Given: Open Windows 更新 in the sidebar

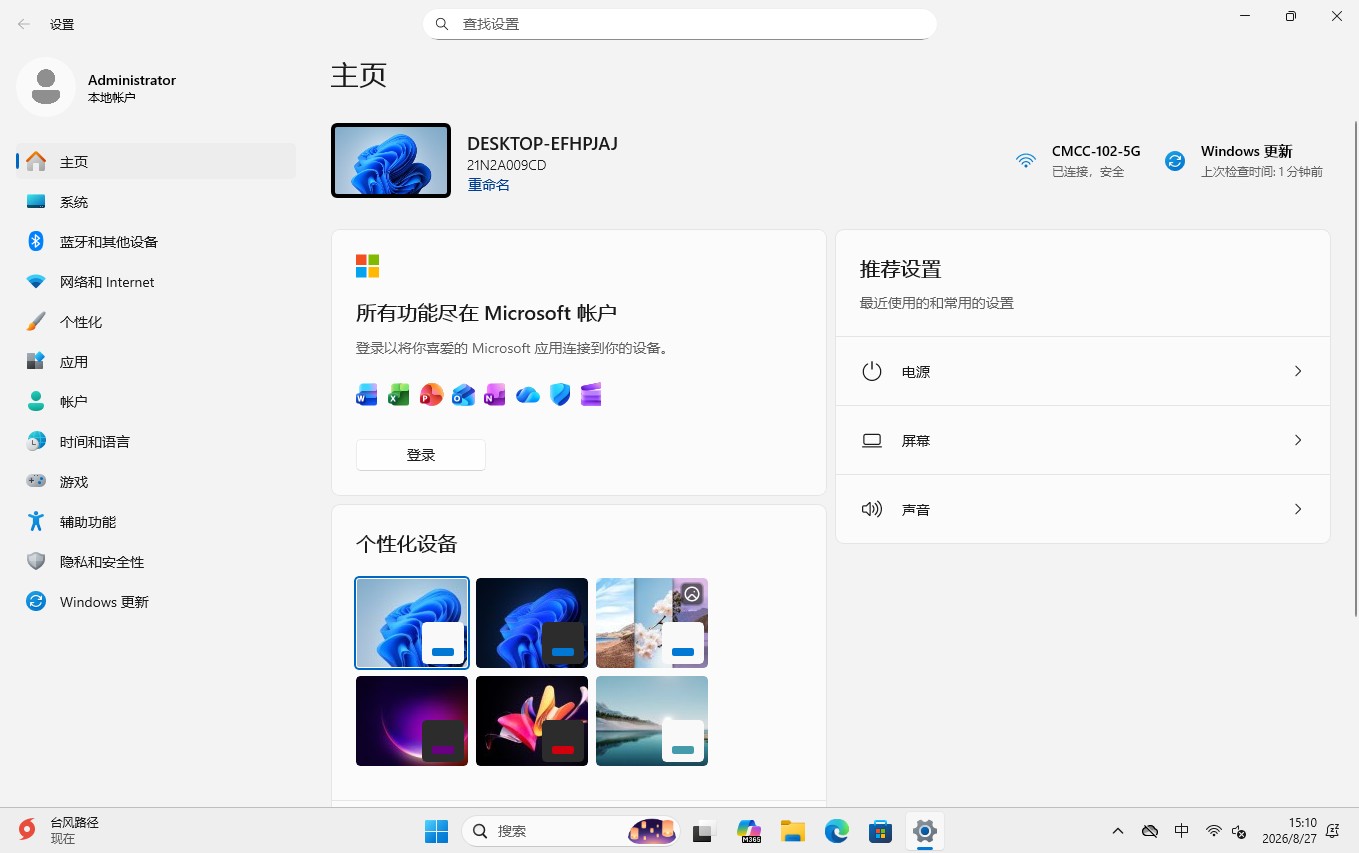Looking at the screenshot, I should tap(156, 602).
